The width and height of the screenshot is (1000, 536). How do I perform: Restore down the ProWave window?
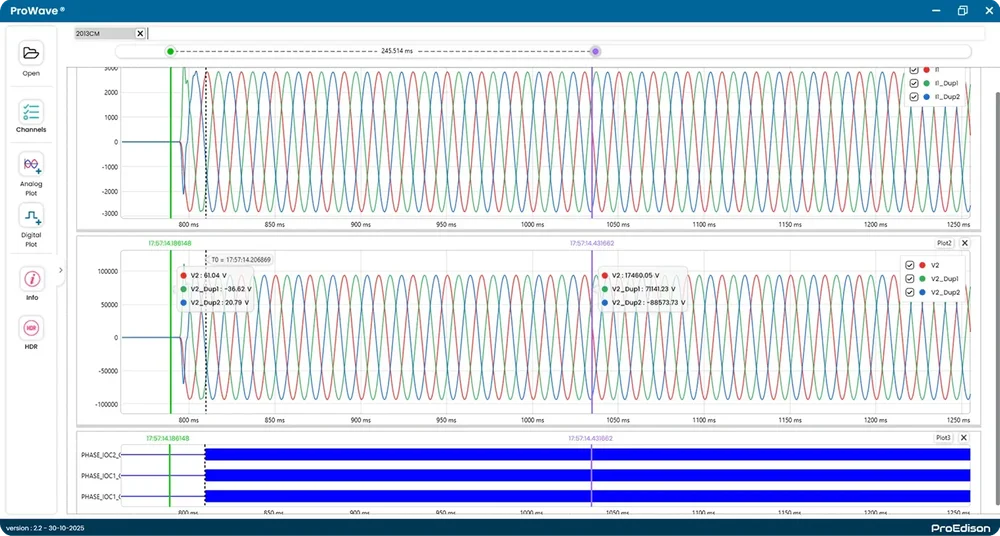[962, 11]
